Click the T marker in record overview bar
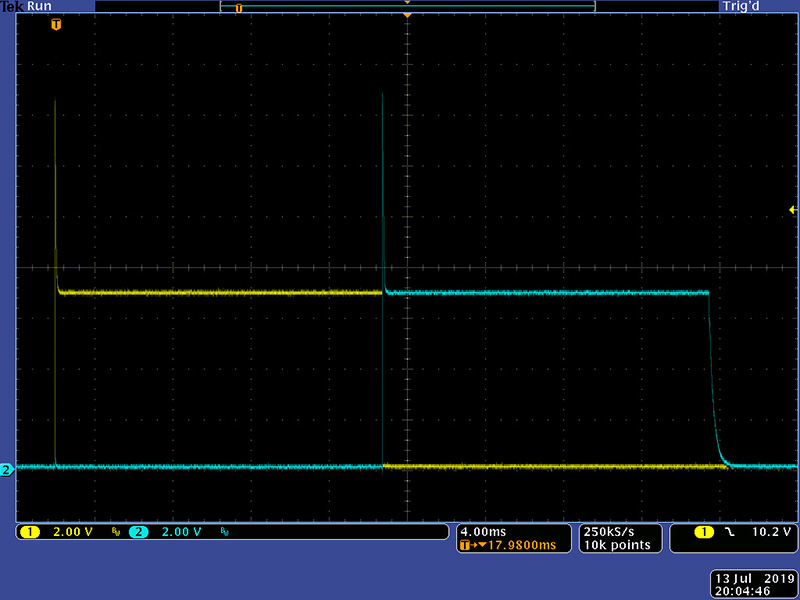Screen dimensions: 800x600 coord(238,8)
